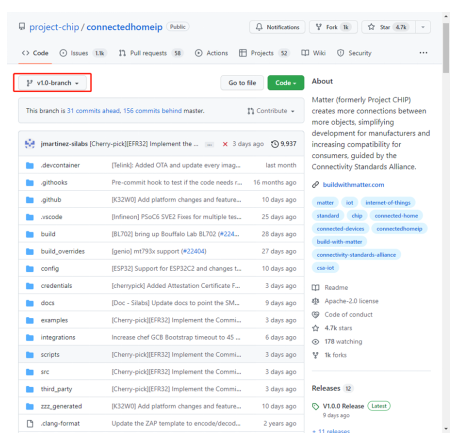Image resolution: width=456 pixels, height=445 pixels.
Task: Click the Code of conduct heart icon
Action: pos(315,315)
